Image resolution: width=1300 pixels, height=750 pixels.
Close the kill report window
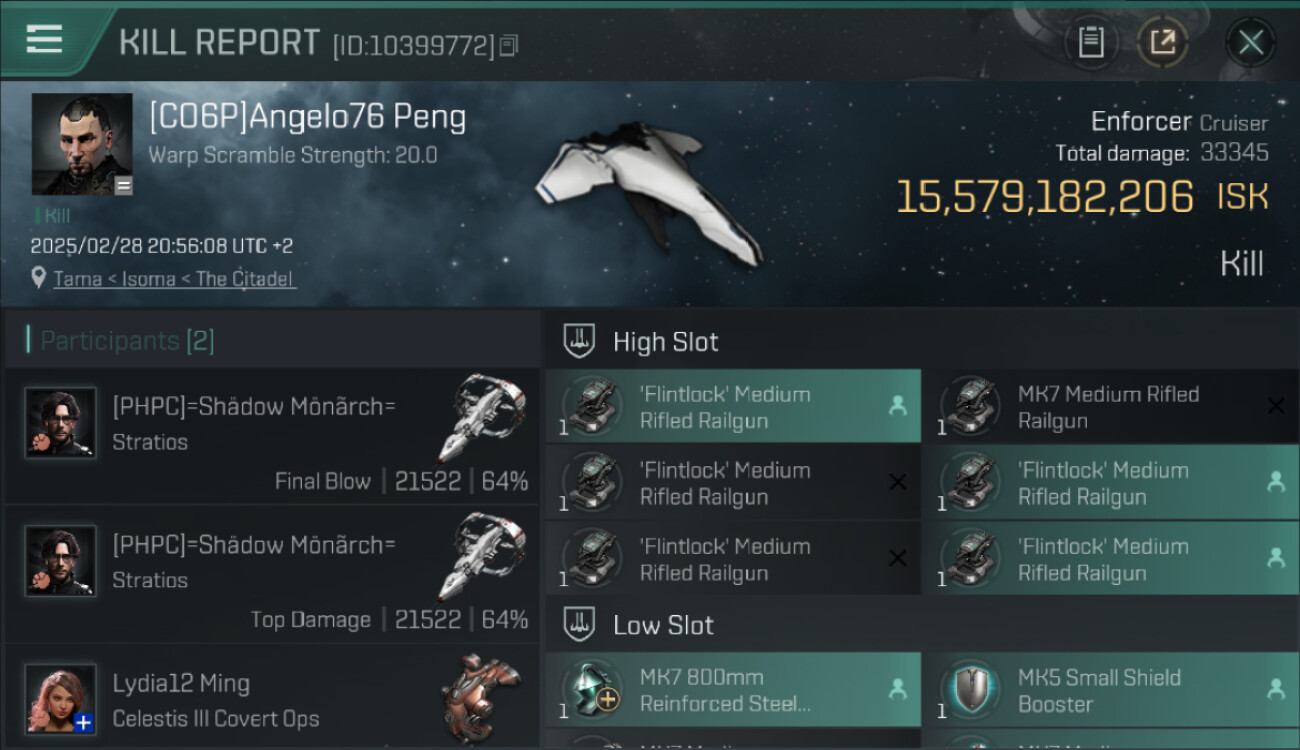(1250, 42)
